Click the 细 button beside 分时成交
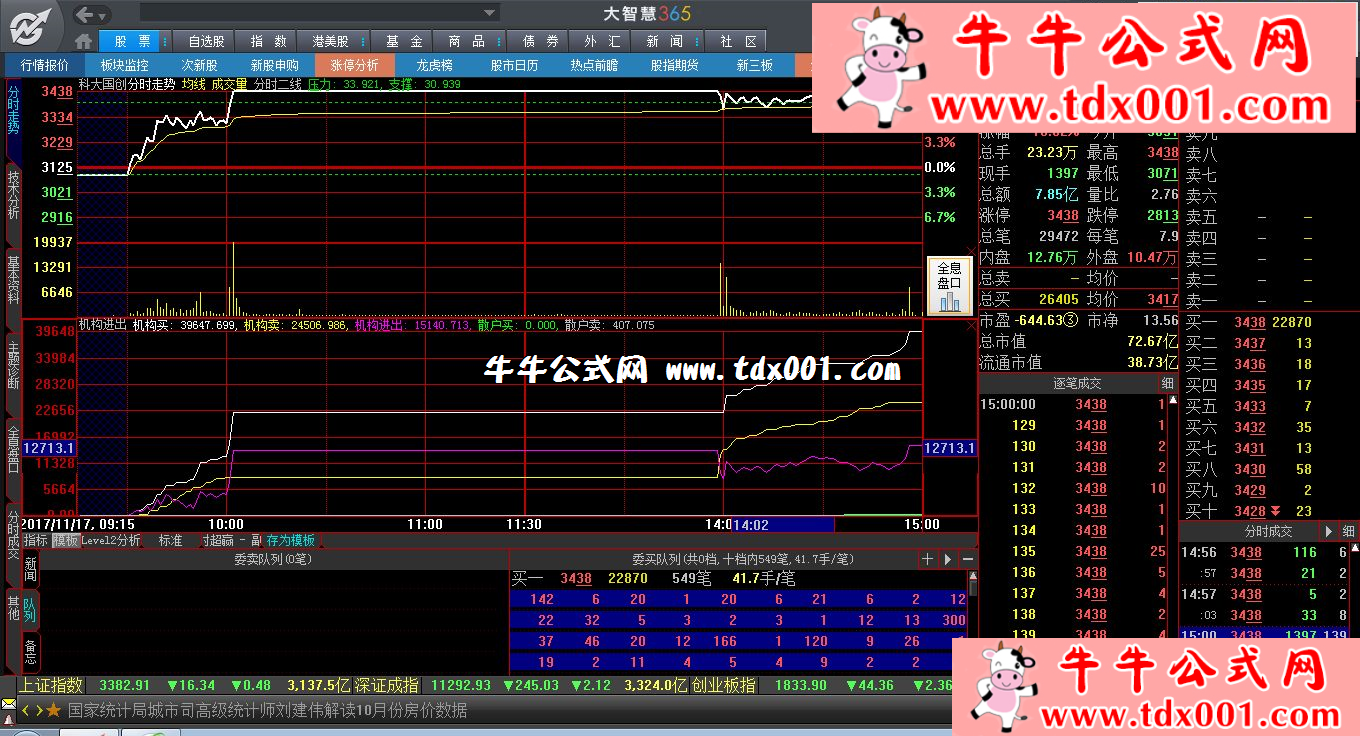Image resolution: width=1360 pixels, height=736 pixels. (1348, 531)
